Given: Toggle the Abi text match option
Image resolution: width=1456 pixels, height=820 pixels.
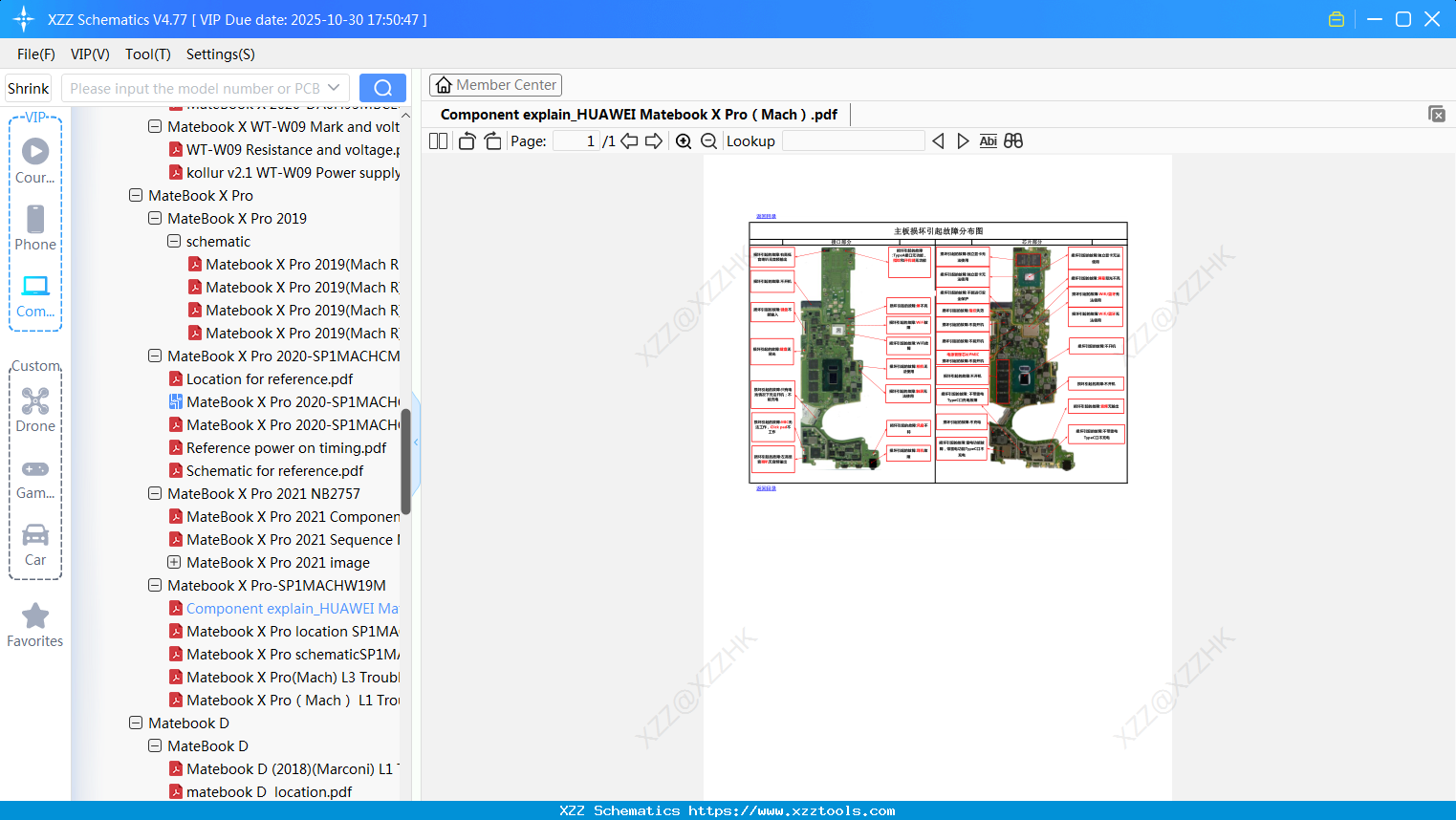Looking at the screenshot, I should [989, 140].
